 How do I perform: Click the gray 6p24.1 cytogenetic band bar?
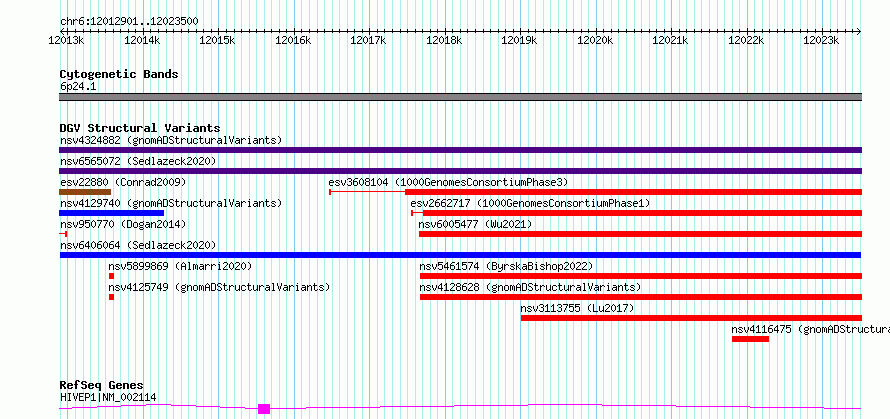click(460, 97)
